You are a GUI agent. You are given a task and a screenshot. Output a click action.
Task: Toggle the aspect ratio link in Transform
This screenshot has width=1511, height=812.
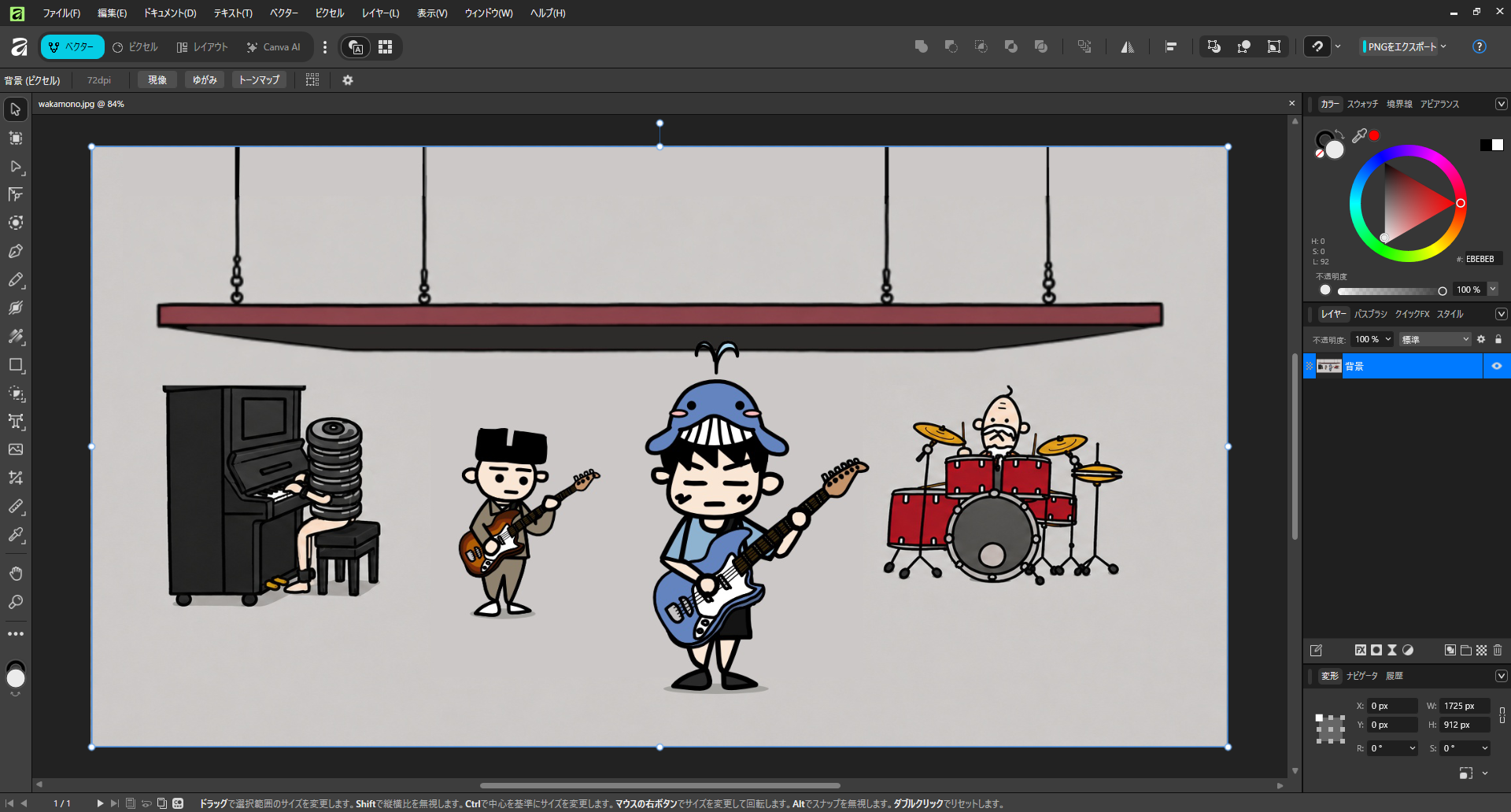pyautogui.click(x=1502, y=715)
